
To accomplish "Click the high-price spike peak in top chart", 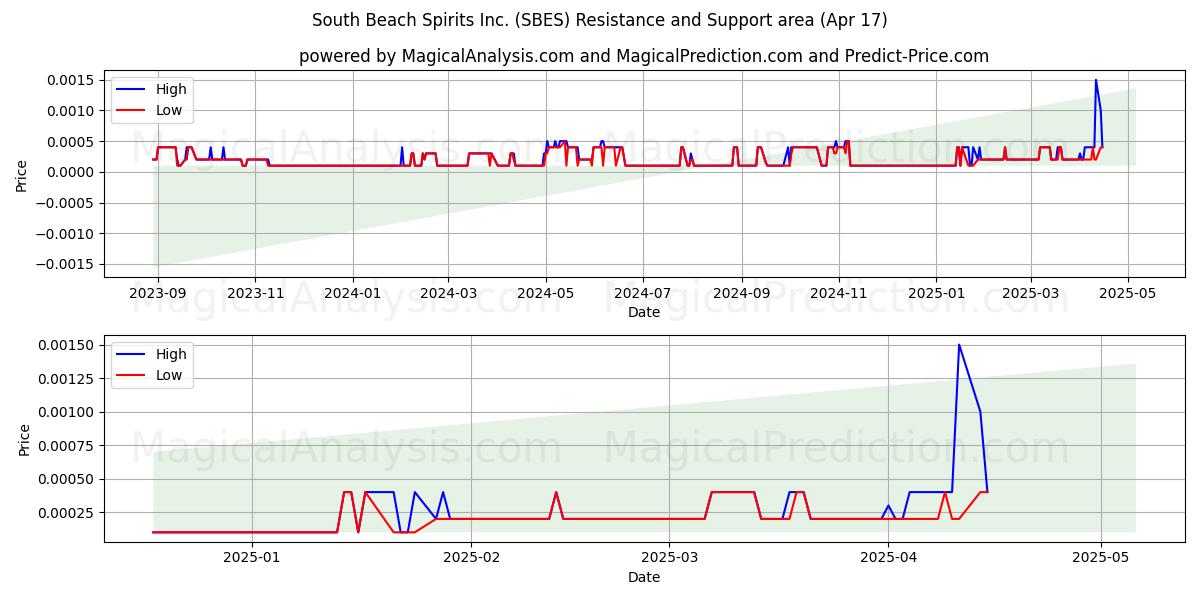I will [1096, 80].
